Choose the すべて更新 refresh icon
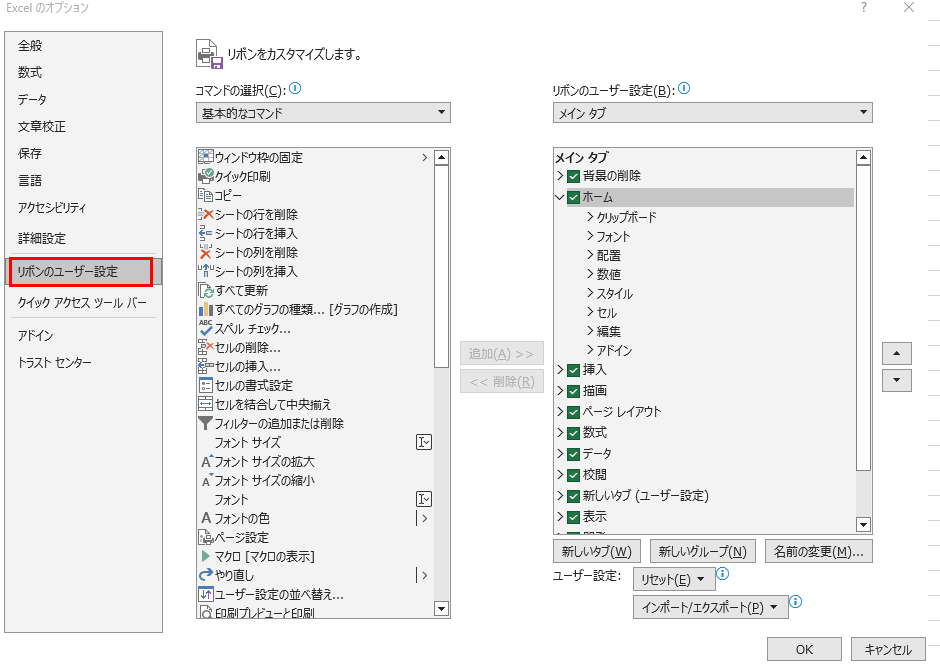This screenshot has height=664, width=940. coord(206,290)
